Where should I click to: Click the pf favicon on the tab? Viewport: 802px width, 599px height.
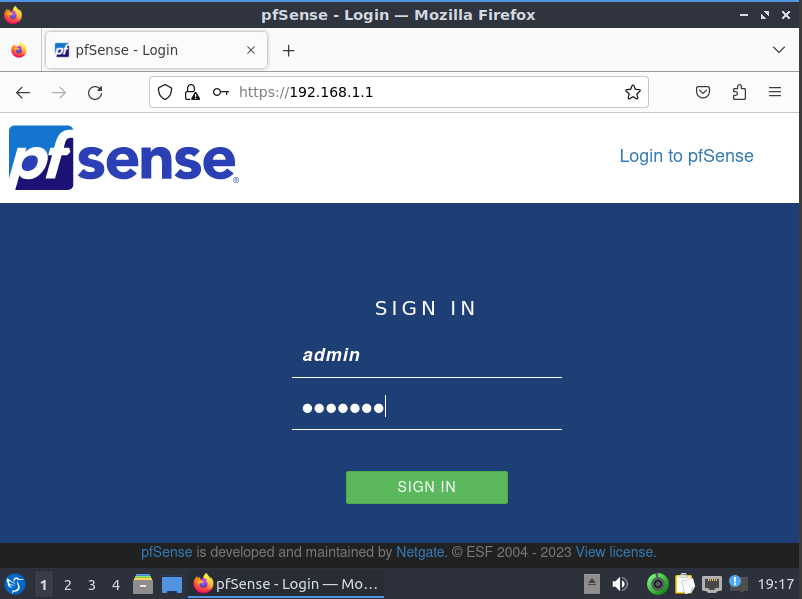tap(62, 50)
